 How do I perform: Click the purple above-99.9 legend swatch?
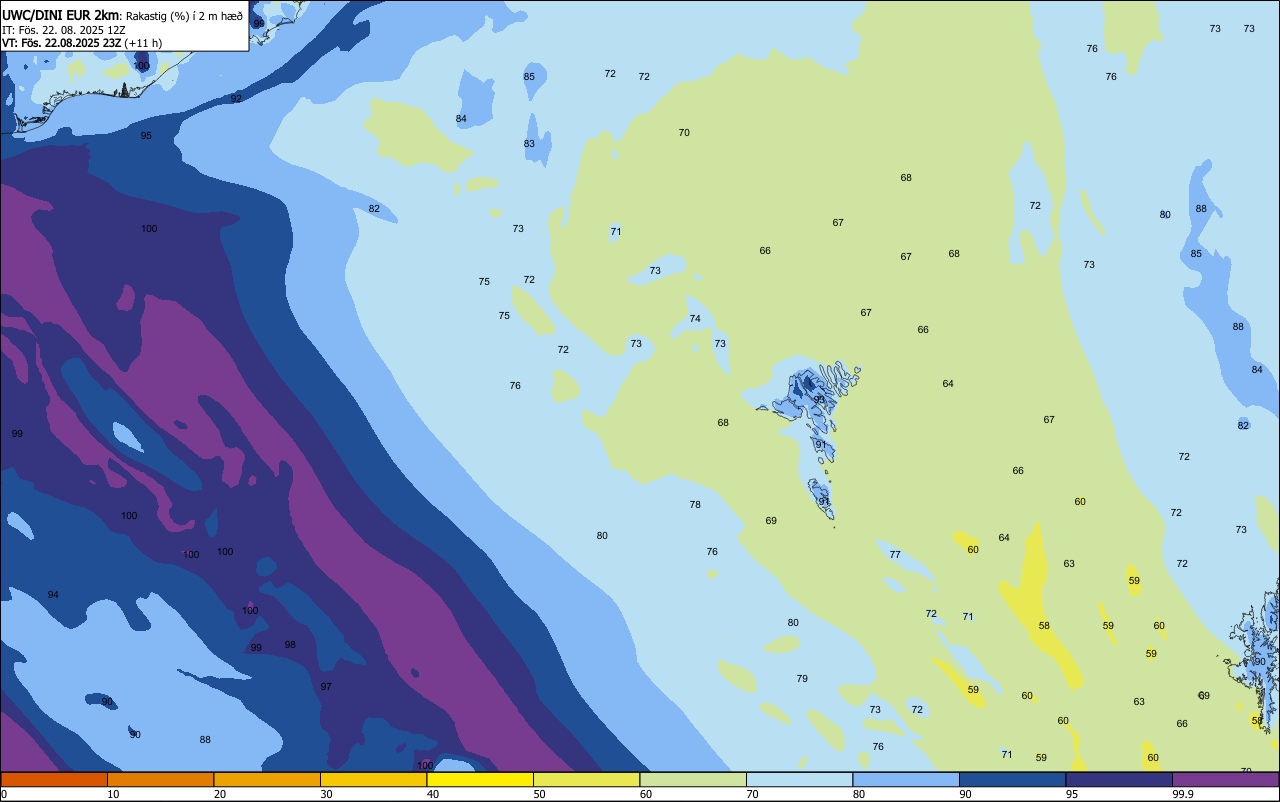tap(1226, 779)
